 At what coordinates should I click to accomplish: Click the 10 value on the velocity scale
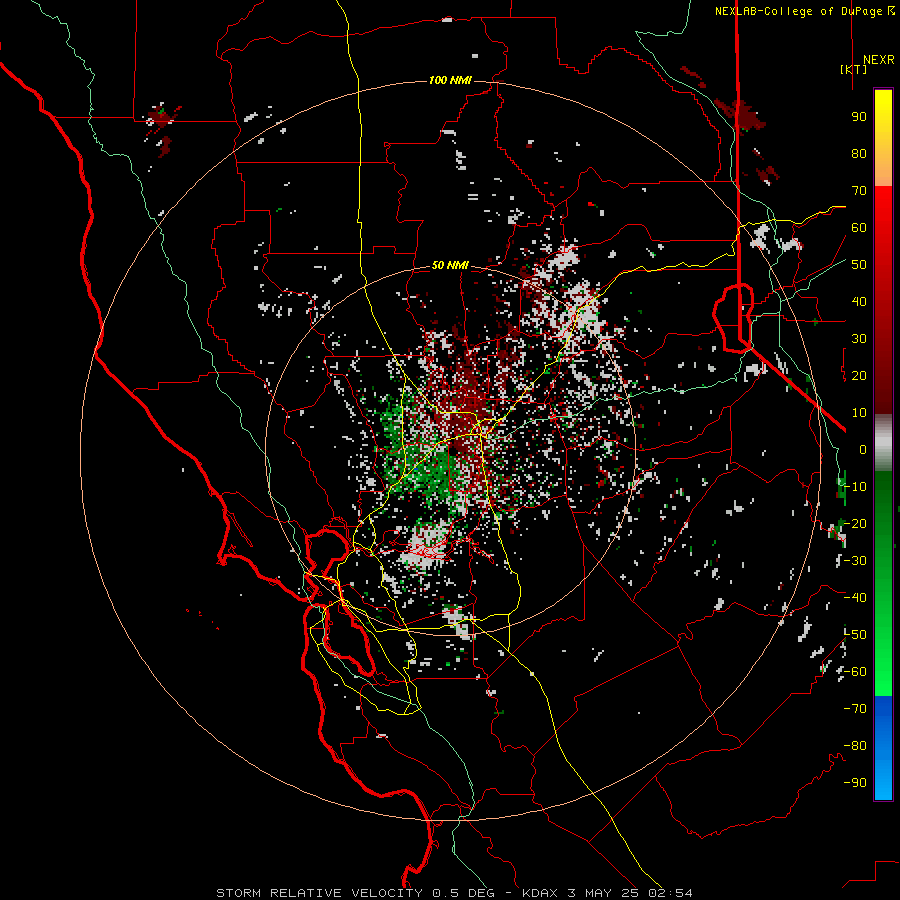[x=859, y=413]
